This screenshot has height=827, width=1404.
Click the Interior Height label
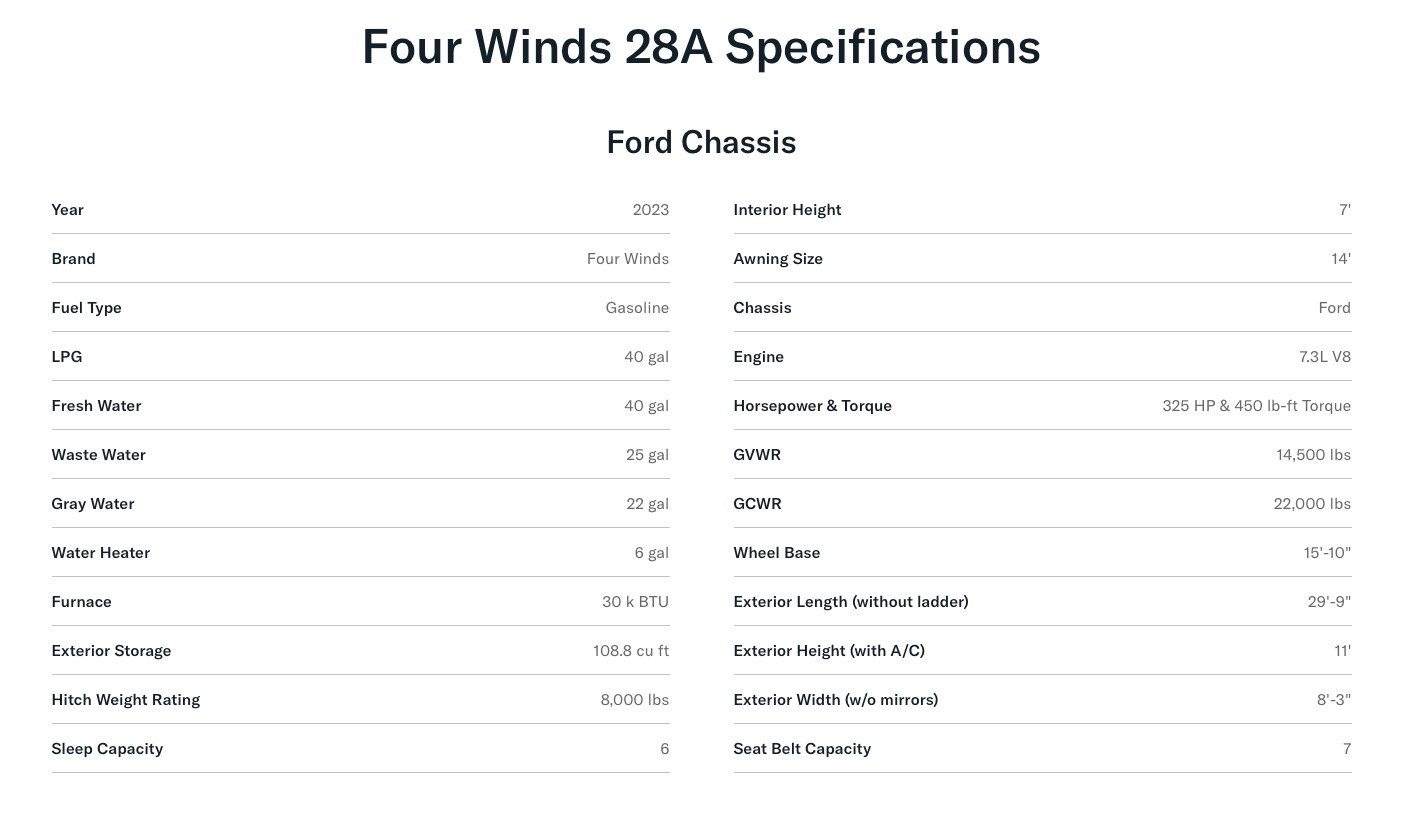(787, 210)
